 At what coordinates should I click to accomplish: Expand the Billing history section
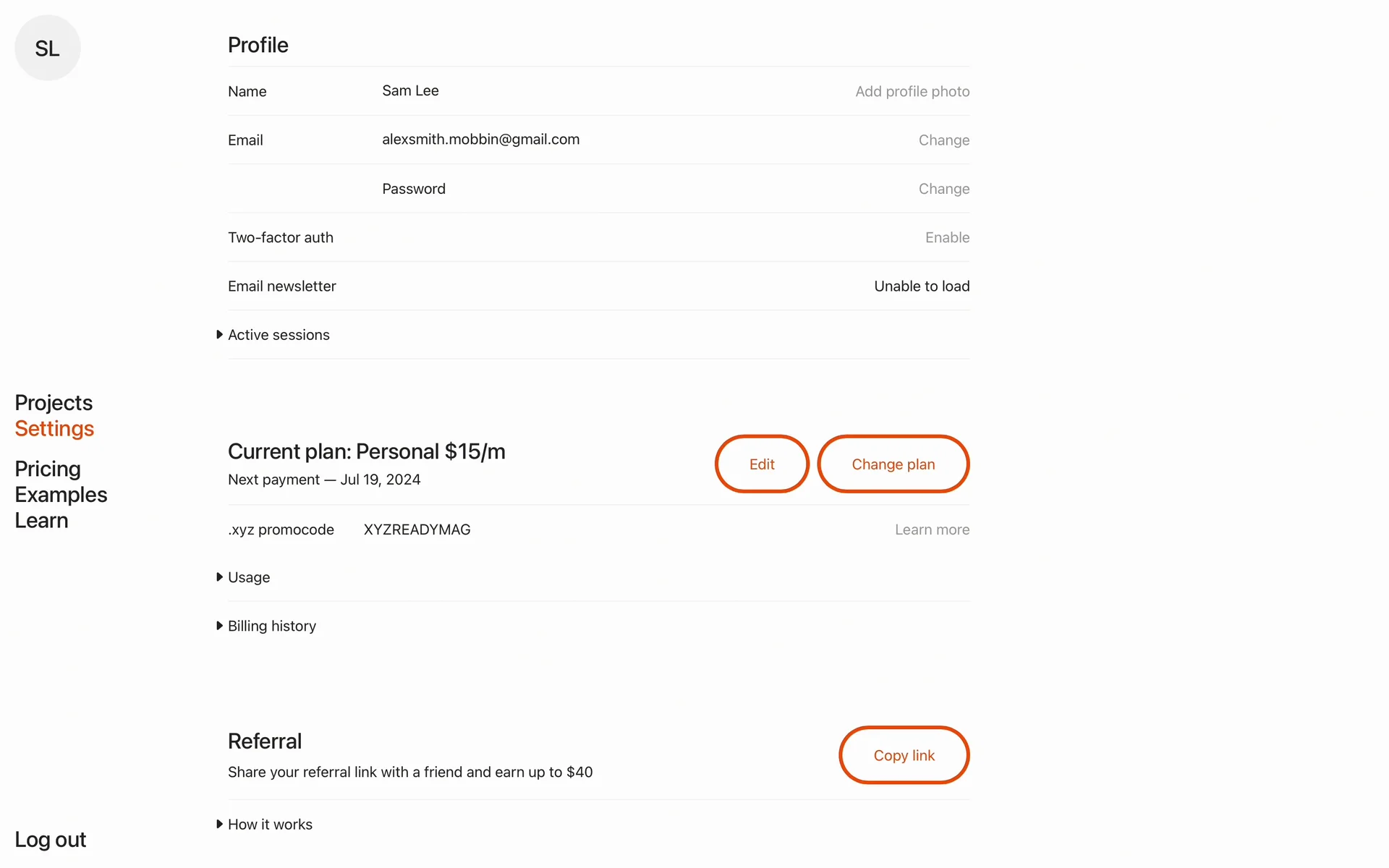271,626
